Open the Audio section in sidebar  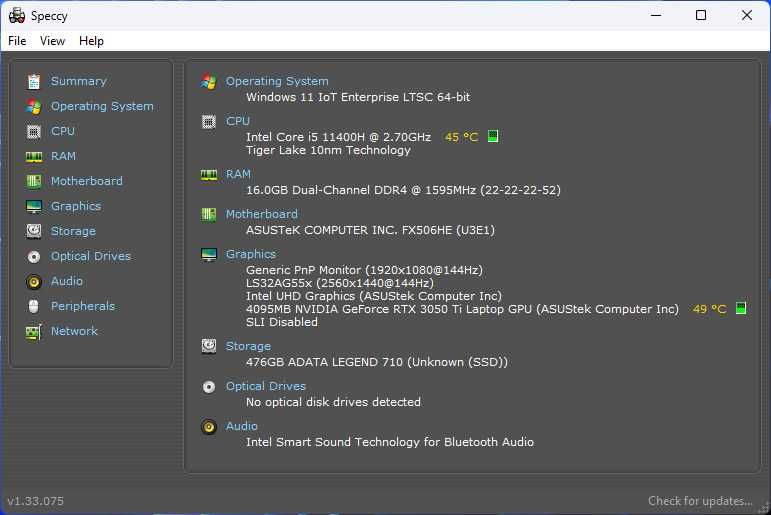pos(67,281)
